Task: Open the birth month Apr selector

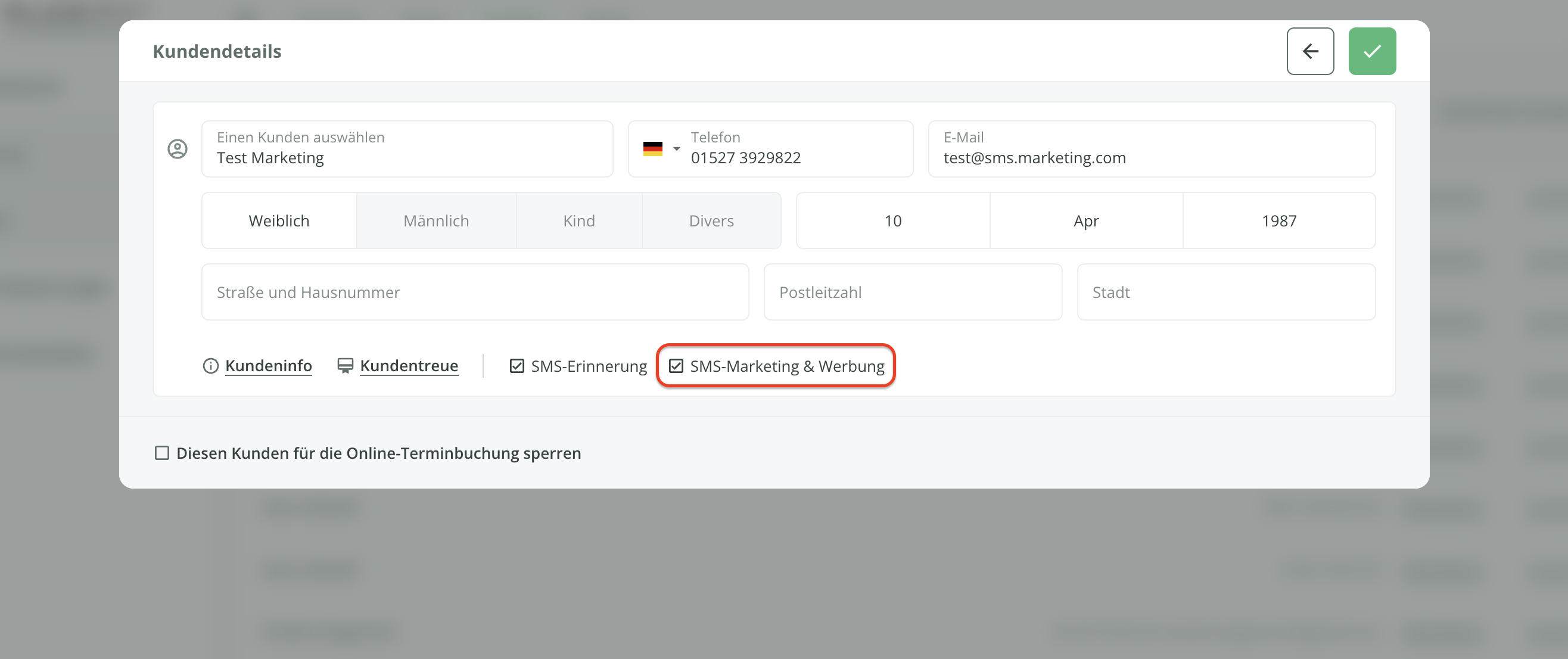Action: pos(1085,220)
